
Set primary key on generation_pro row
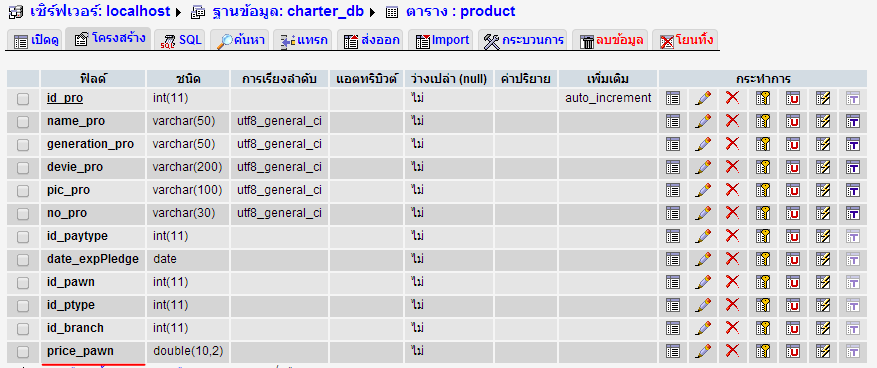click(x=763, y=144)
